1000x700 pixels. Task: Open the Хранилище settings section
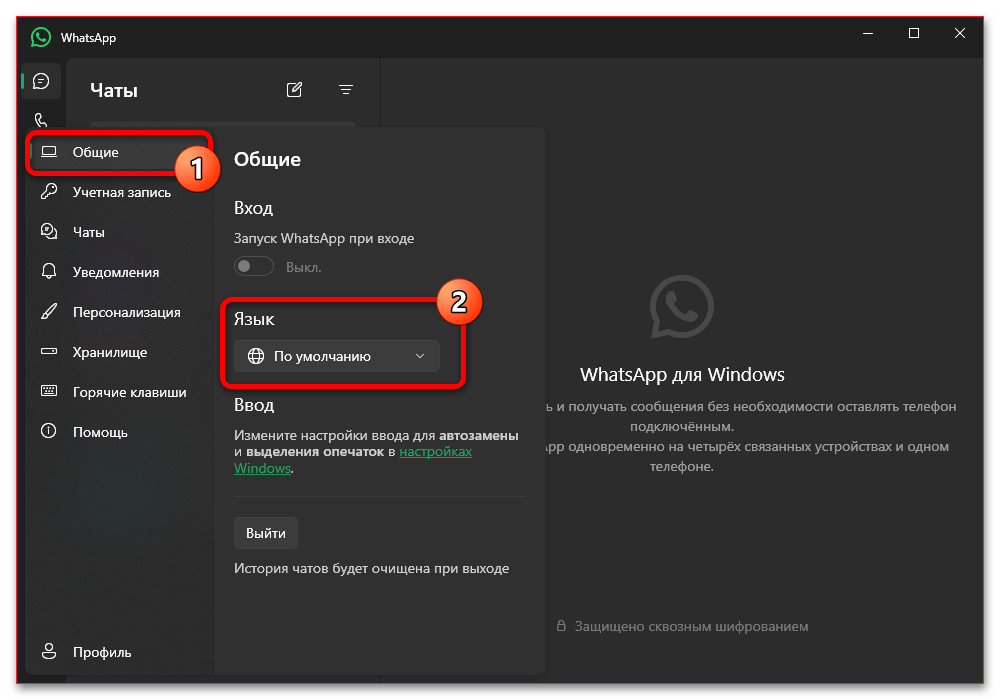click(119, 352)
